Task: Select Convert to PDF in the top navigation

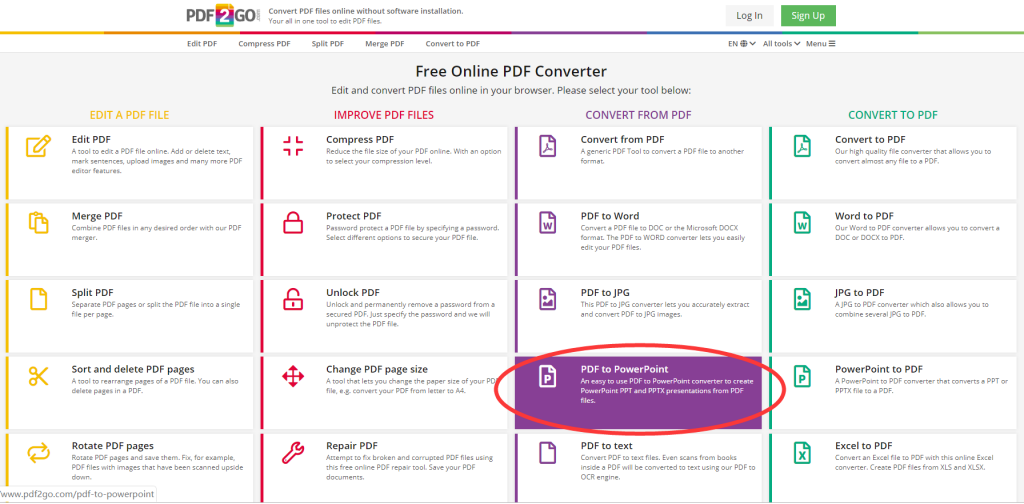Action: (453, 44)
